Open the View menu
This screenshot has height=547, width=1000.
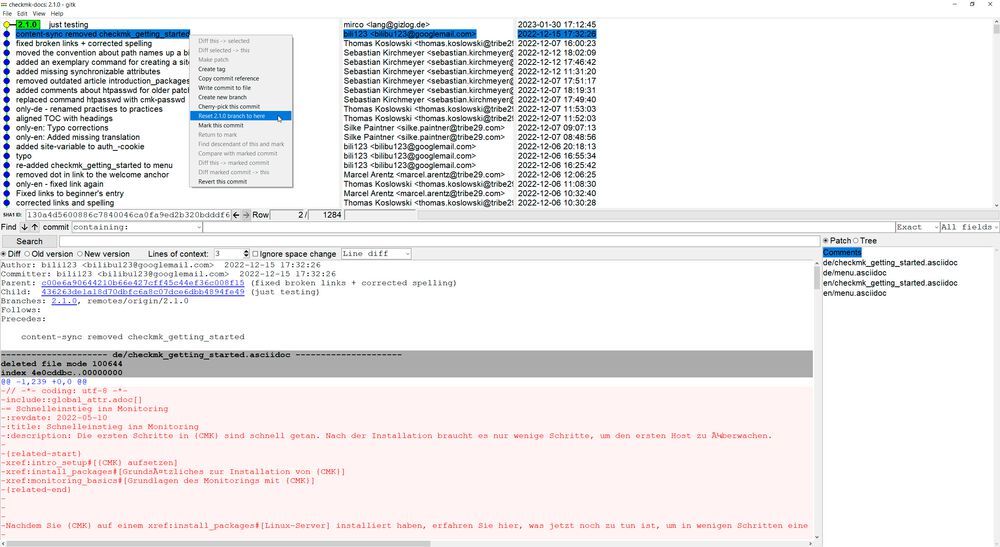click(39, 13)
